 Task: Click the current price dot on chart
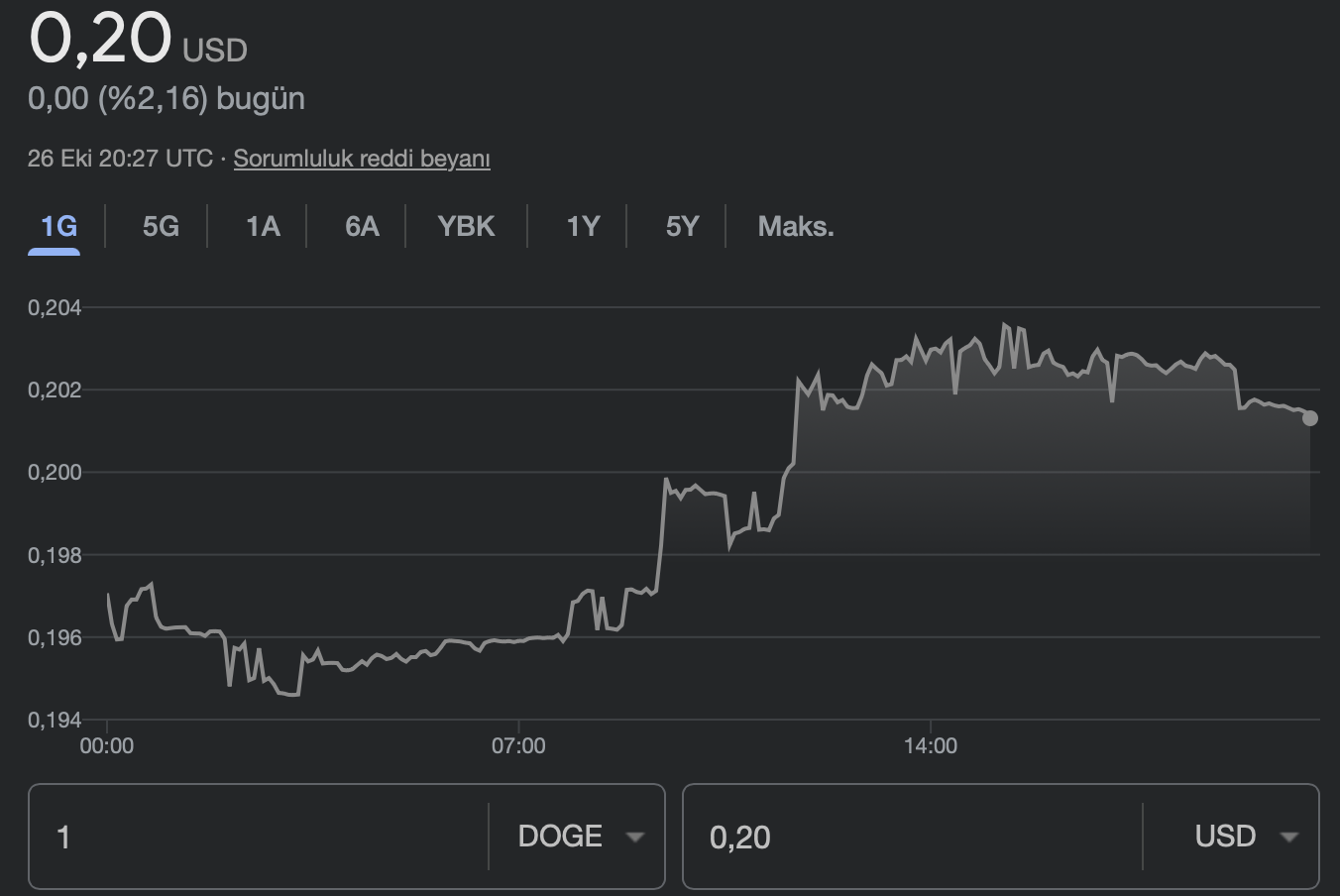pyautogui.click(x=1309, y=418)
